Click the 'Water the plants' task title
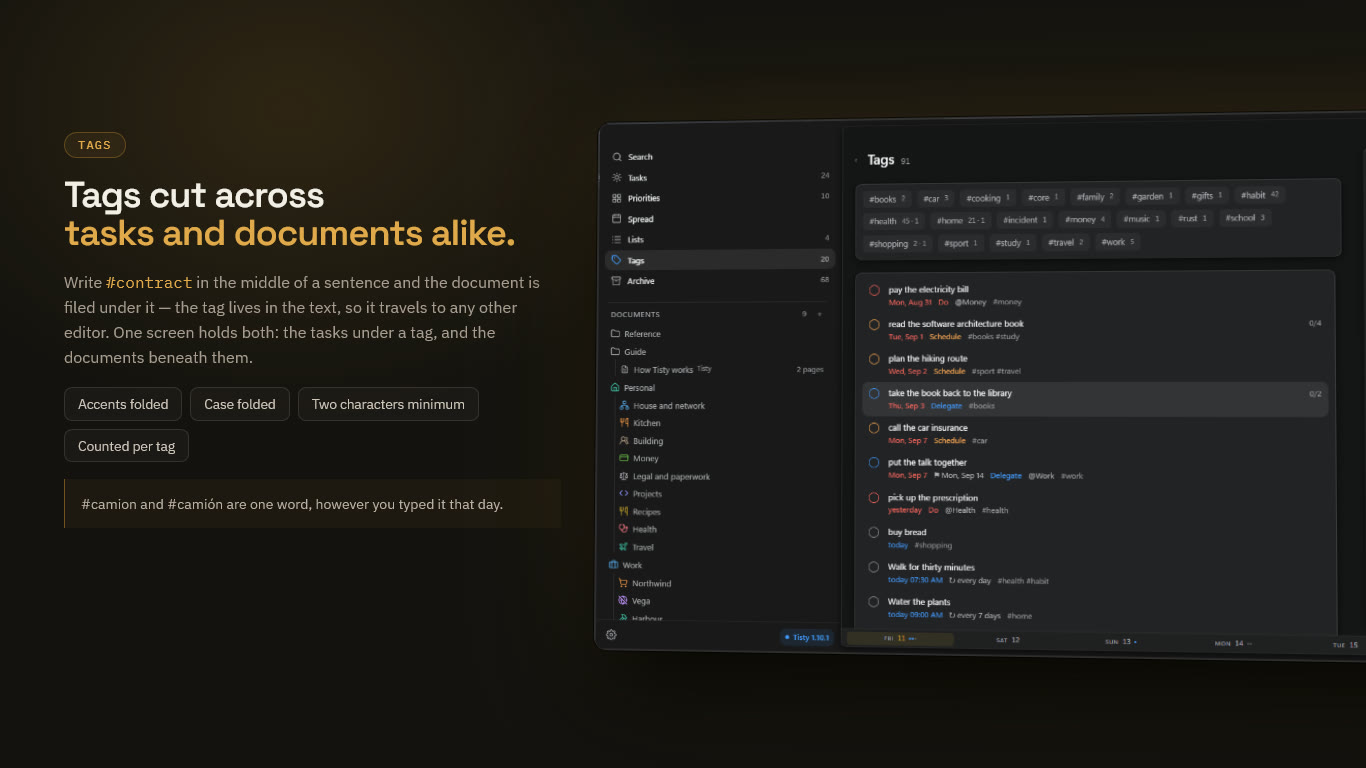This screenshot has height=768, width=1366. click(919, 602)
